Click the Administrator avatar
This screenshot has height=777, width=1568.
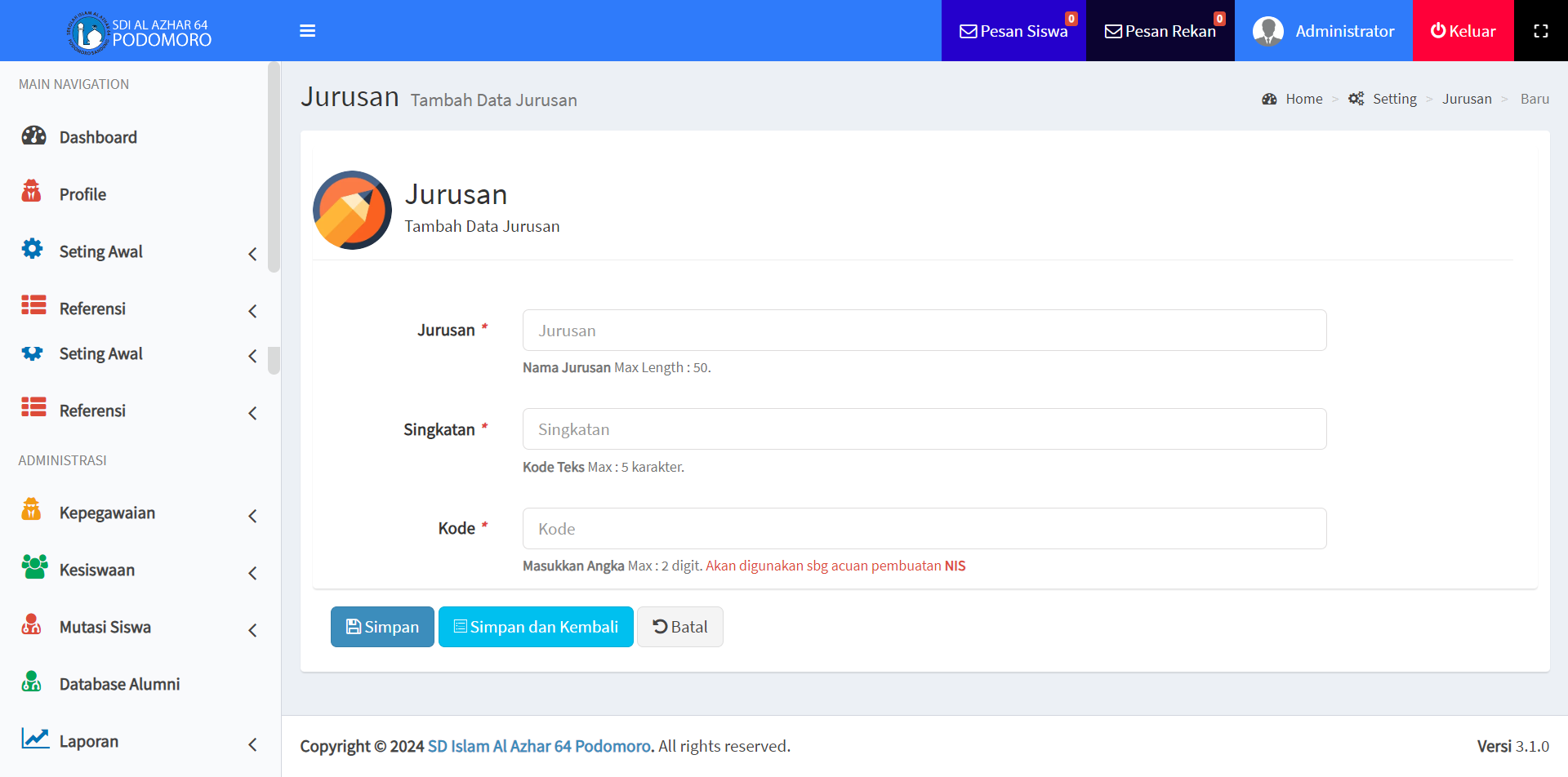click(1267, 31)
